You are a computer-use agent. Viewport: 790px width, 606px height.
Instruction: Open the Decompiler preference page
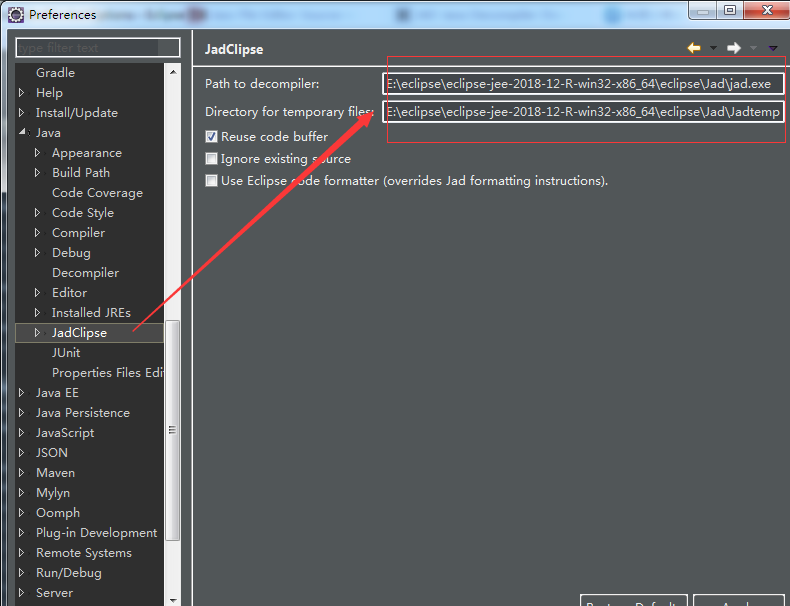[86, 273]
